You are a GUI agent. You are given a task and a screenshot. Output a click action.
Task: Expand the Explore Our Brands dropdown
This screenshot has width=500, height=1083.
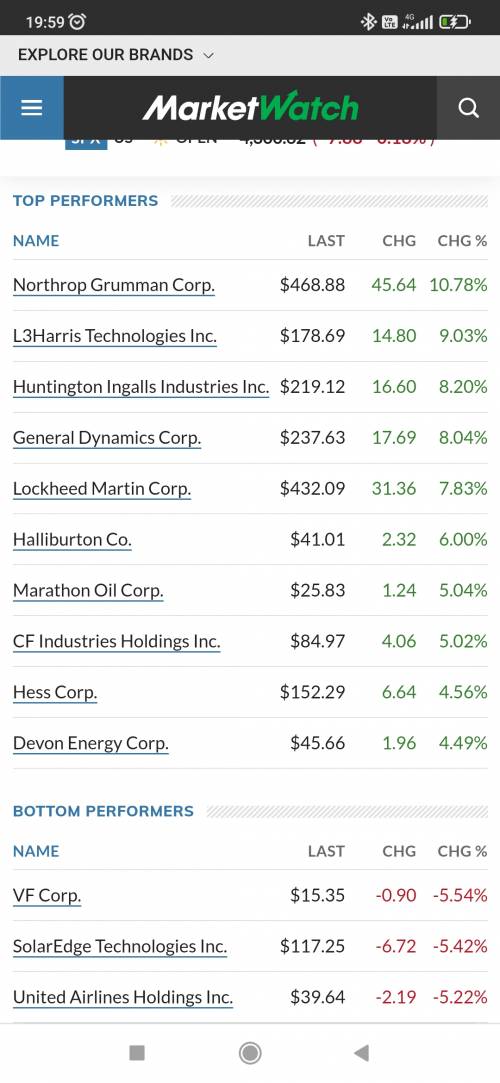tap(116, 55)
